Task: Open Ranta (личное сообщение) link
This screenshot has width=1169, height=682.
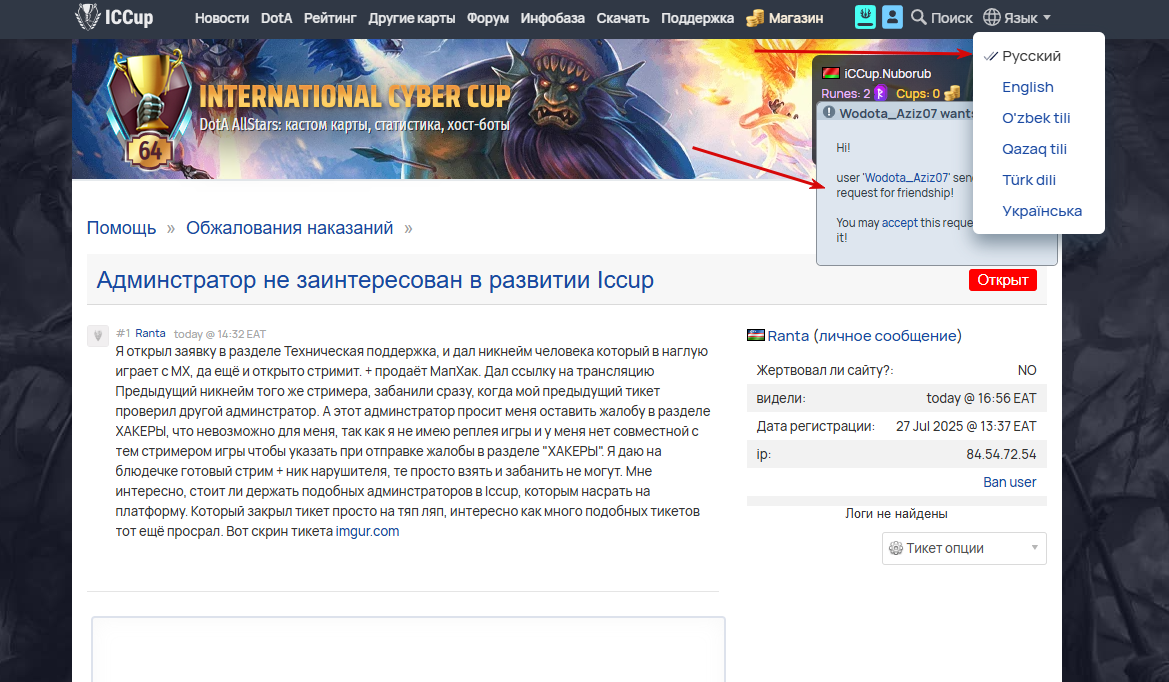Action: pos(864,336)
